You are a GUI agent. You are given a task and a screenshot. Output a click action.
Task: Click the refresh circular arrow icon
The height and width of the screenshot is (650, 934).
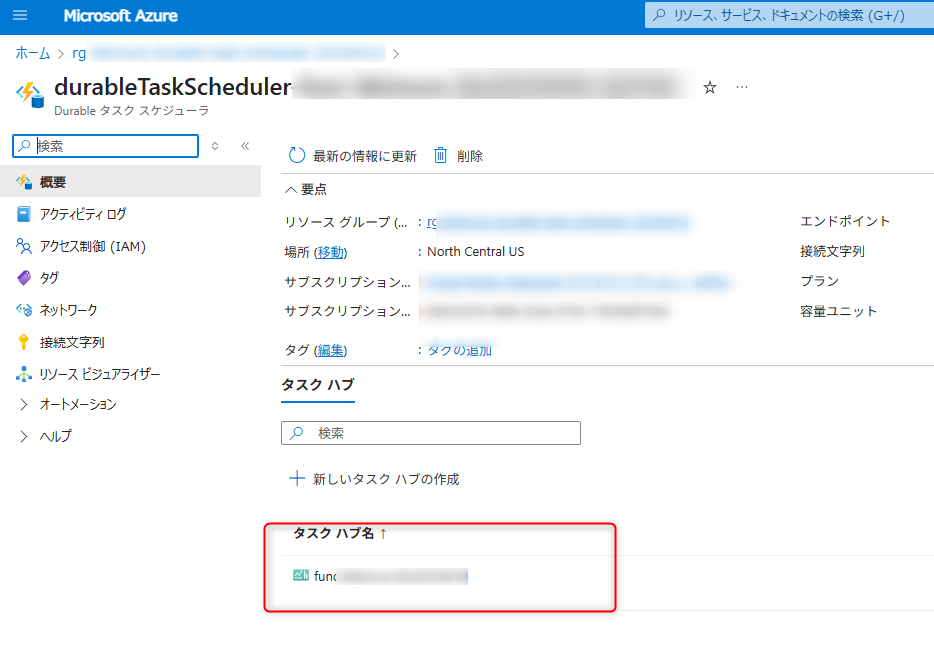(297, 155)
